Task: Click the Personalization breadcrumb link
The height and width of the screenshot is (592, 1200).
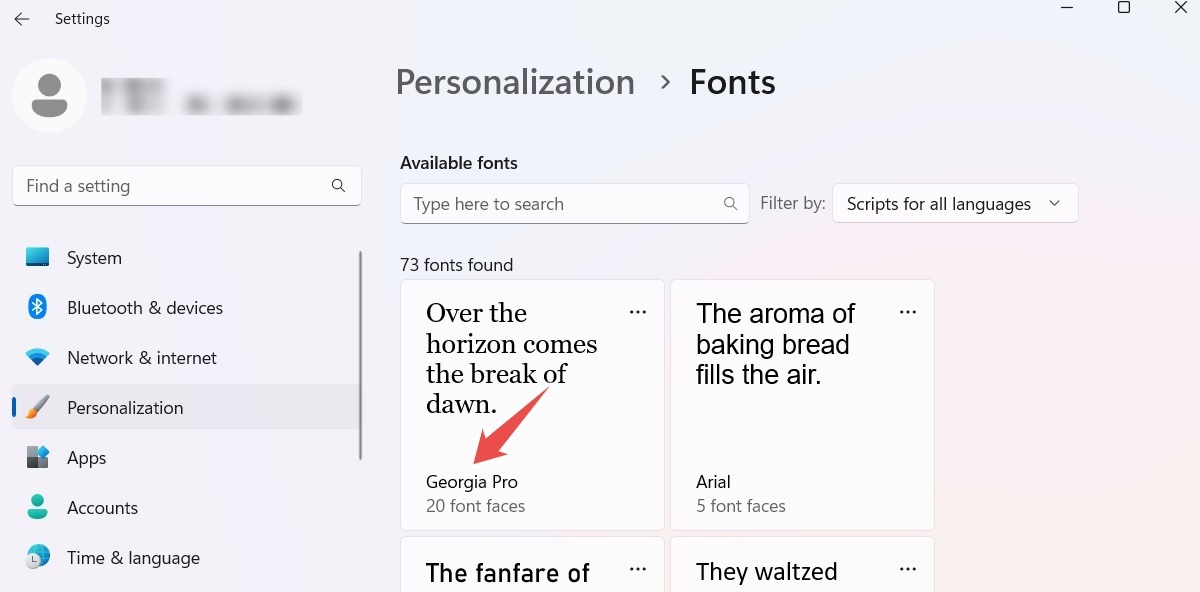Action: point(515,82)
